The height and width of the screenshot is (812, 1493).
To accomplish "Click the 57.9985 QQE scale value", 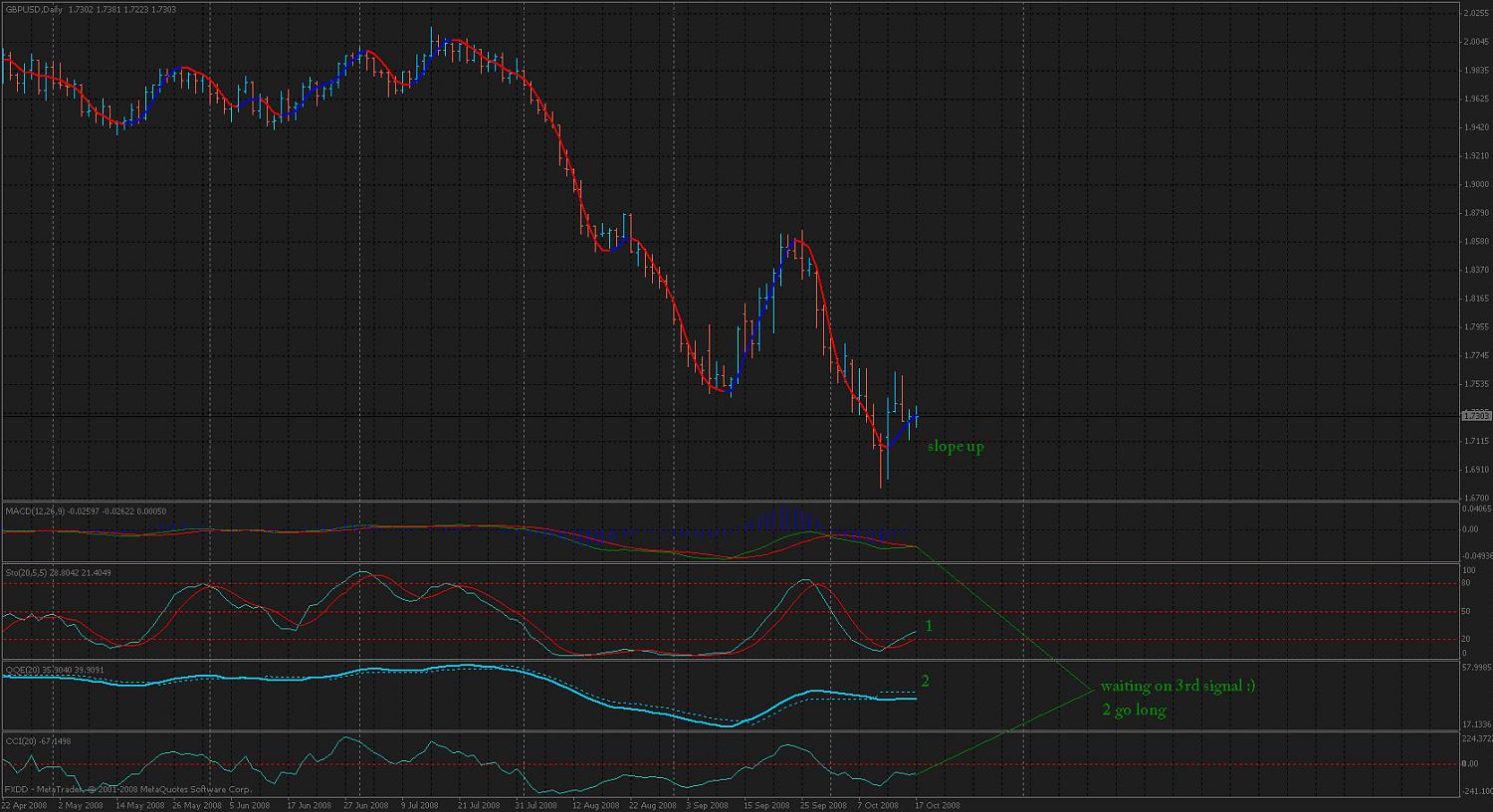I will (1476, 666).
